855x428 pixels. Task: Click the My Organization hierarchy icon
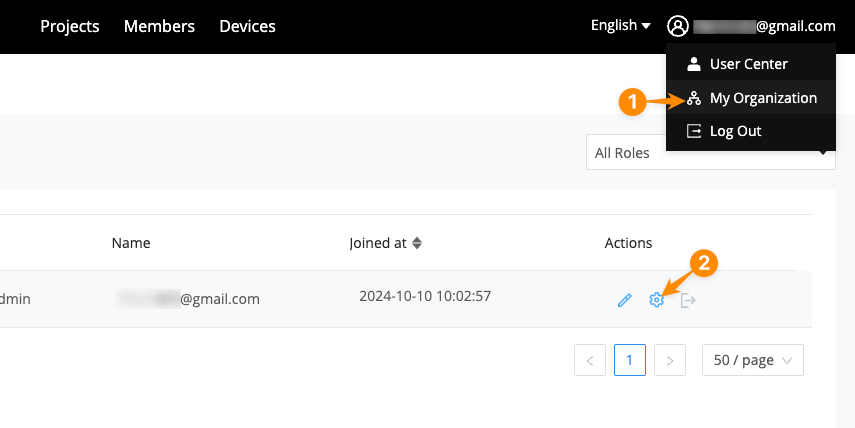pyautogui.click(x=694, y=98)
